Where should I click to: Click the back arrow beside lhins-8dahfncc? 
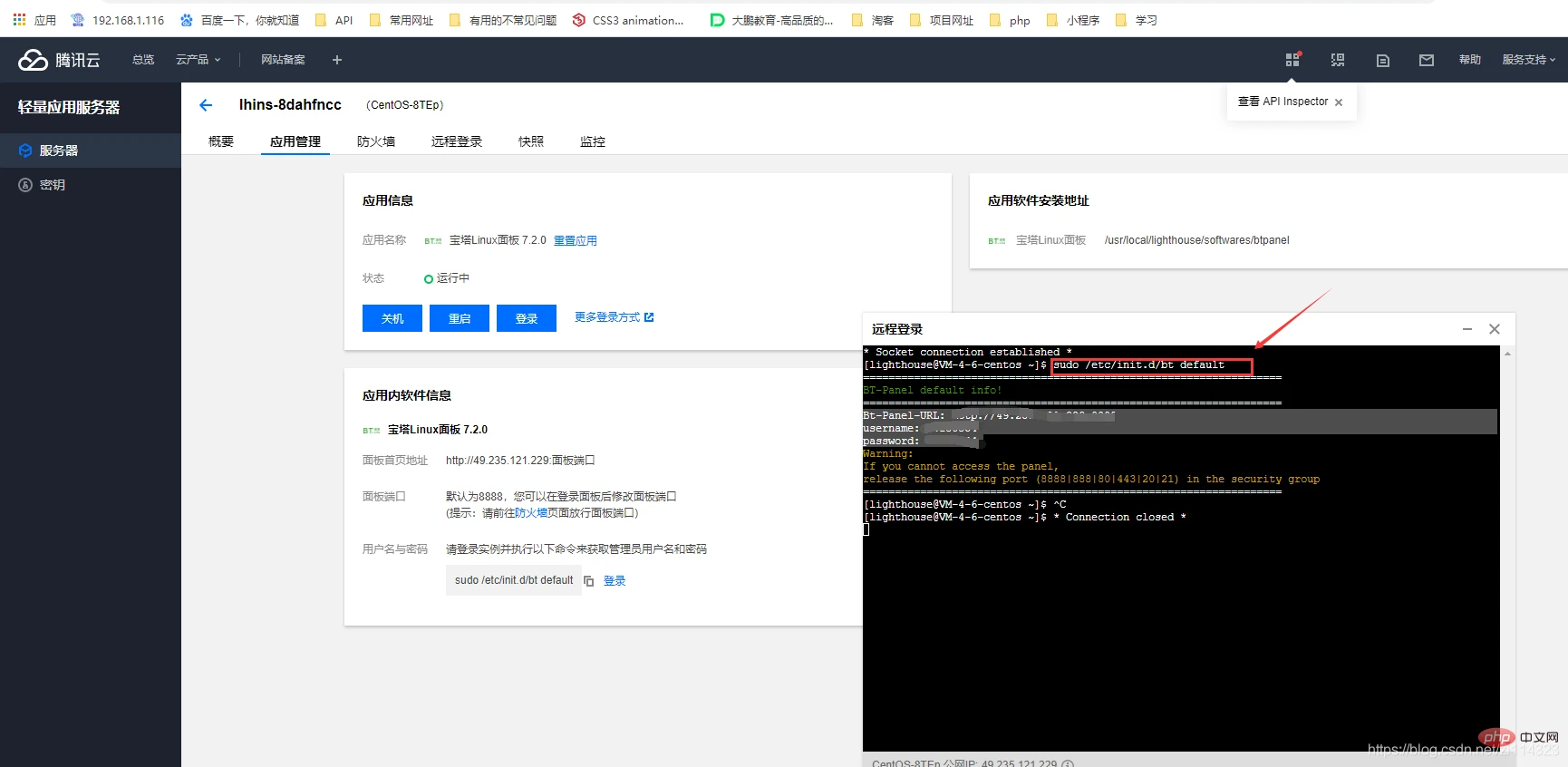(x=206, y=105)
